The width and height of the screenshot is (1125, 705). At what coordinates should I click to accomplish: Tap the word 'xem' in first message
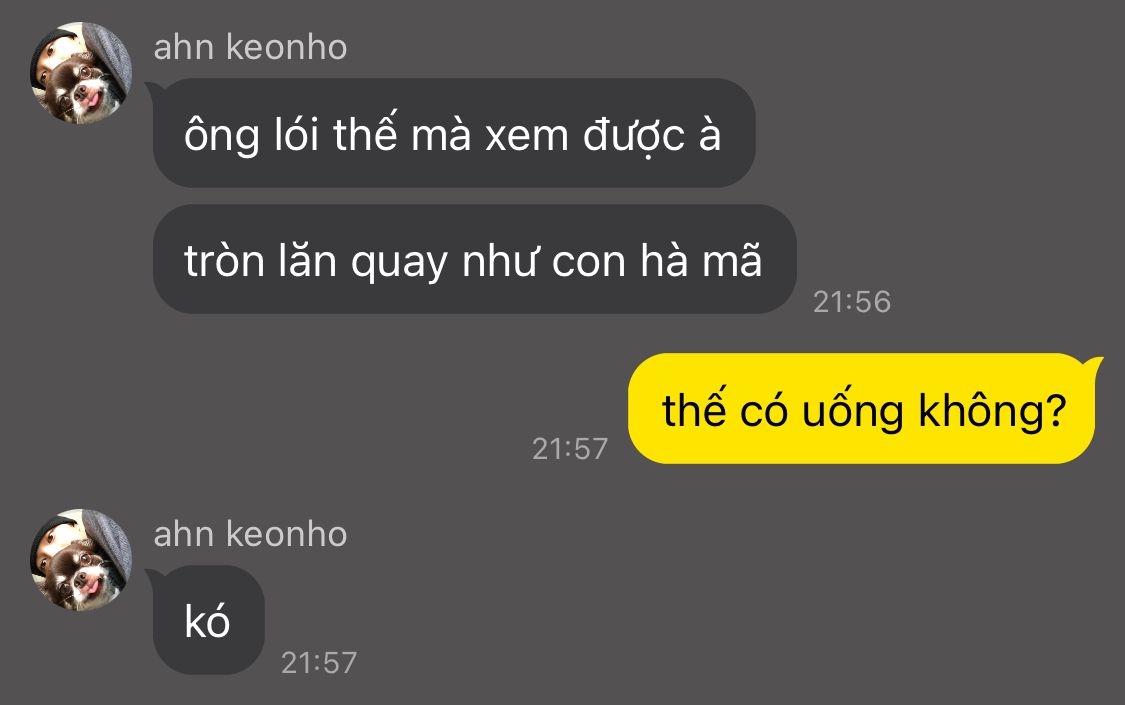click(x=527, y=136)
